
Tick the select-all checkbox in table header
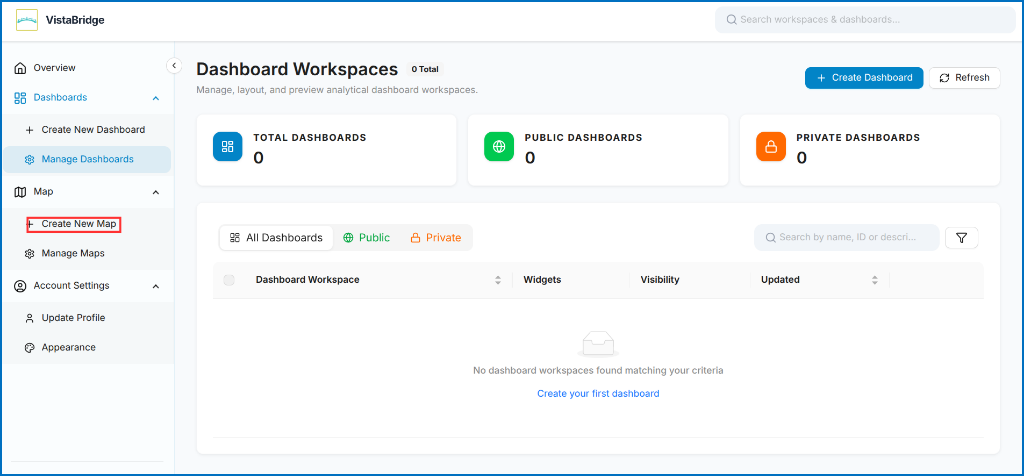pyautogui.click(x=229, y=280)
